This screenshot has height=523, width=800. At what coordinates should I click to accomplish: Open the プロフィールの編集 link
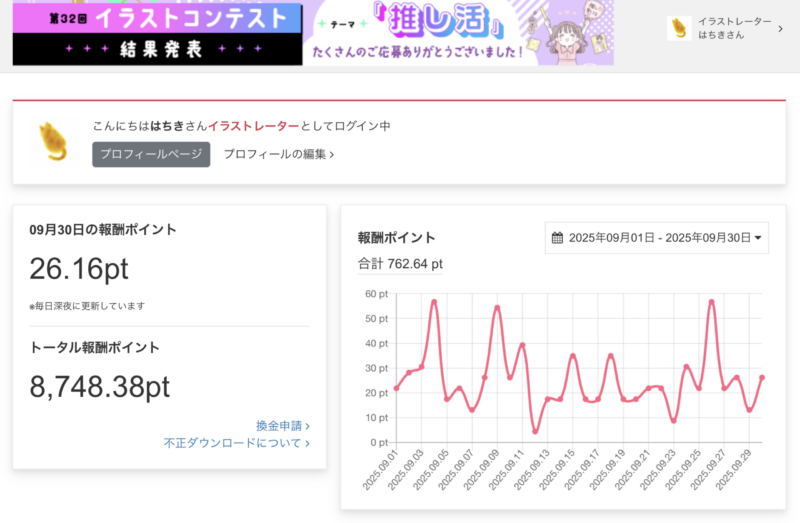pyautogui.click(x=278, y=154)
